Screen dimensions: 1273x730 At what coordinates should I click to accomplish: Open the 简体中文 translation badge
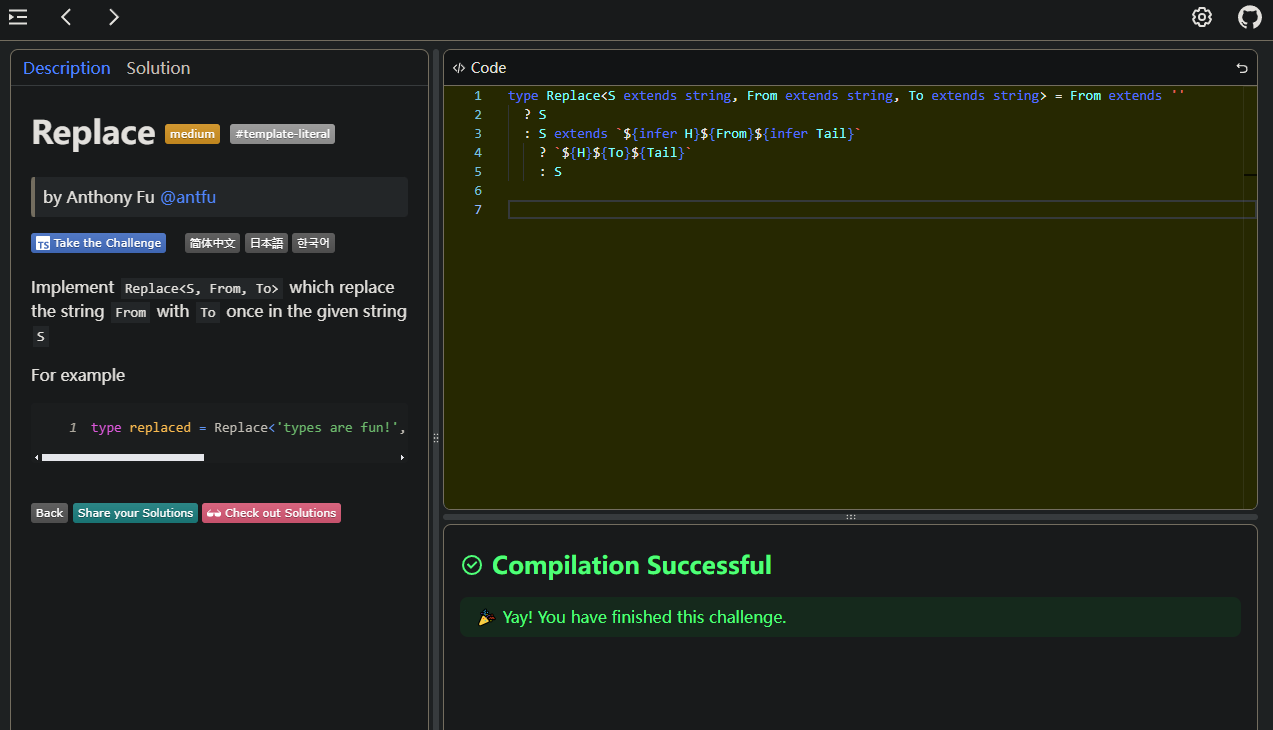click(x=212, y=243)
